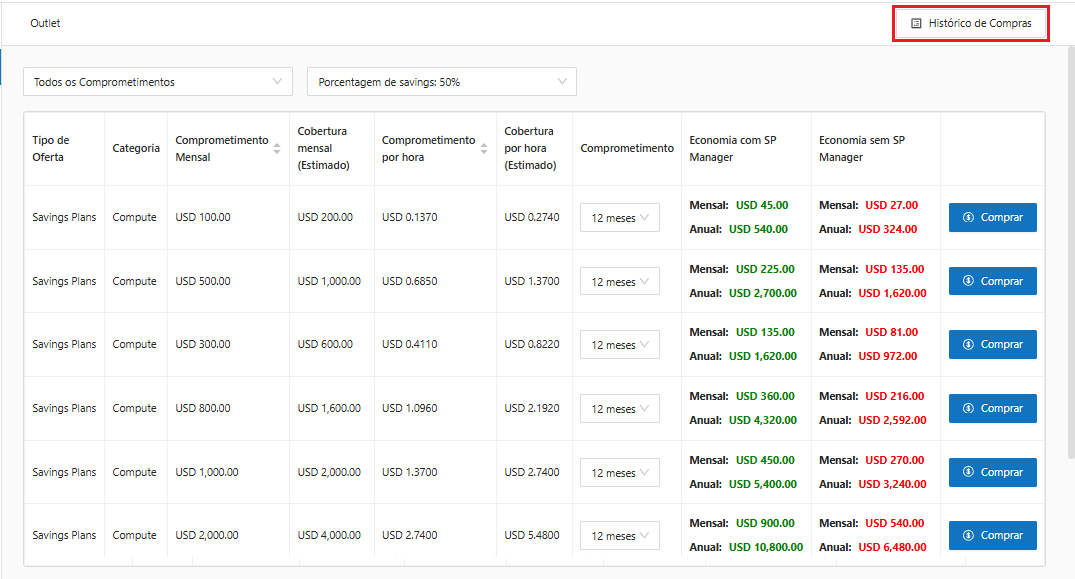Click the Economia com SP Manager header
This screenshot has width=1075, height=579.
[x=732, y=149]
